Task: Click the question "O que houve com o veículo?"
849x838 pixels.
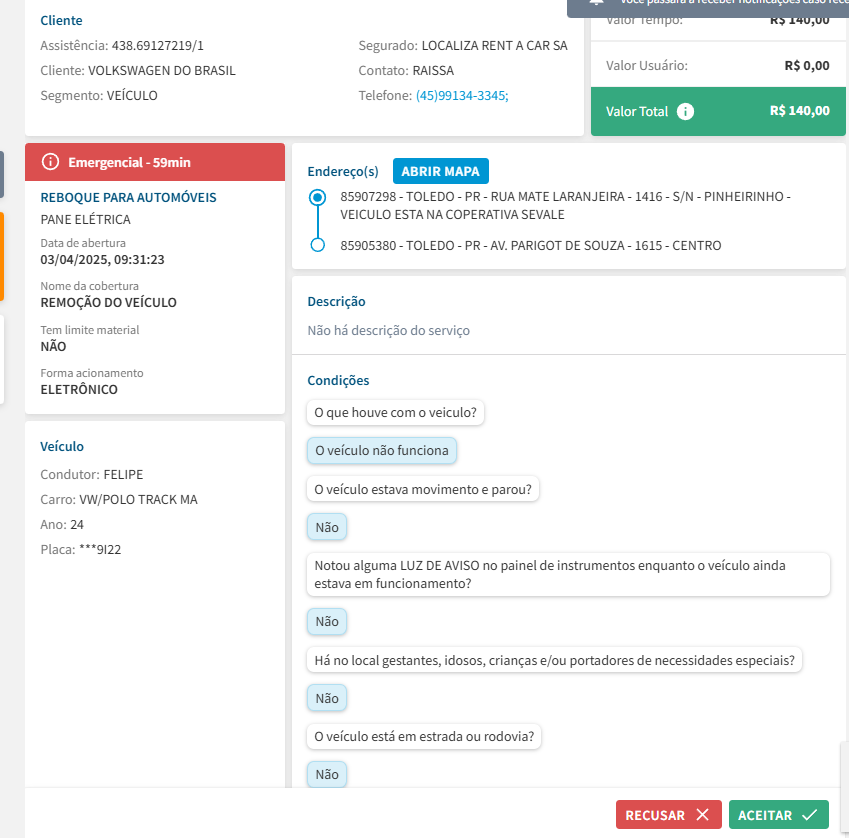Action: [395, 412]
